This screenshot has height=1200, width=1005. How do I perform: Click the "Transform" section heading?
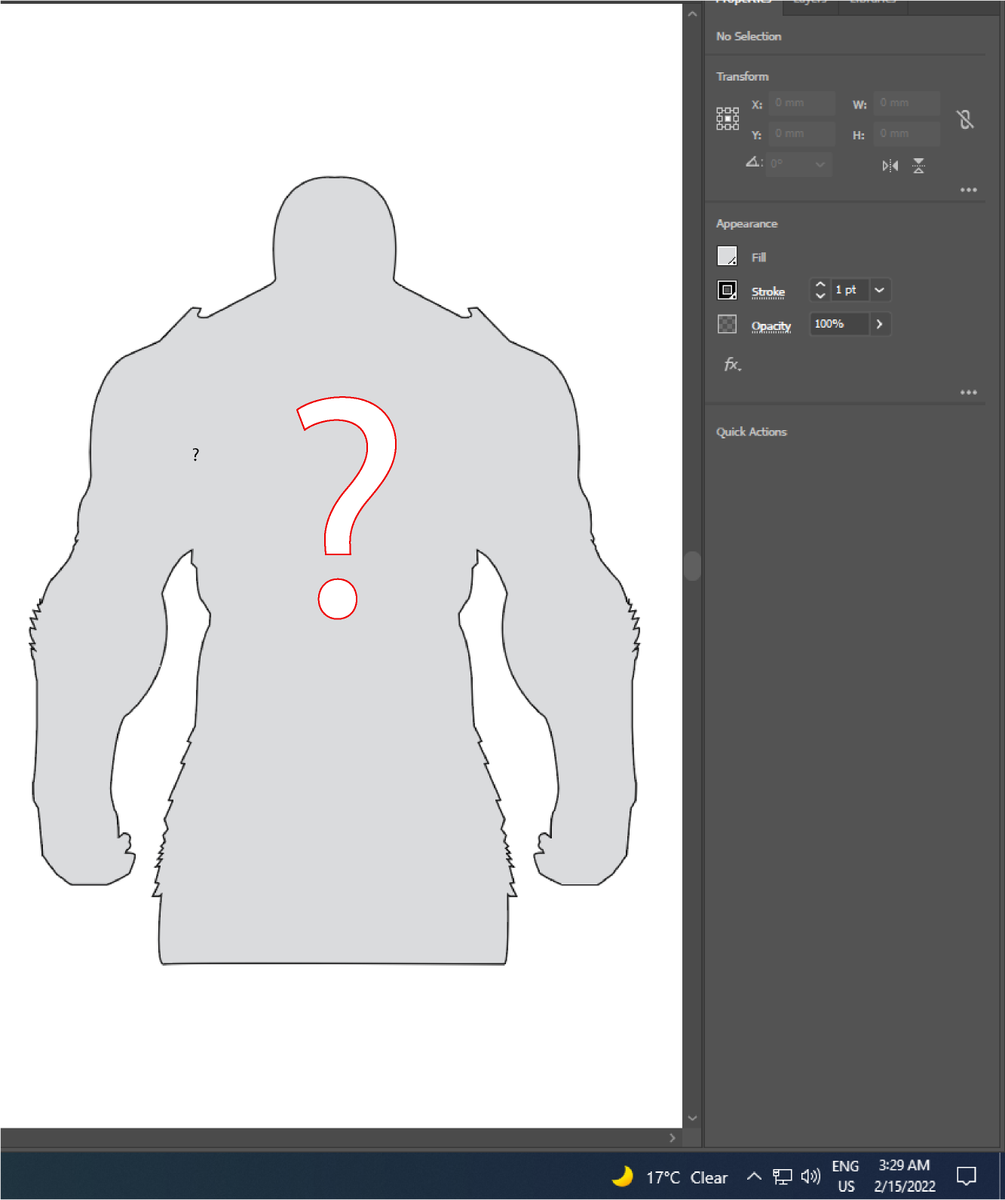742,77
